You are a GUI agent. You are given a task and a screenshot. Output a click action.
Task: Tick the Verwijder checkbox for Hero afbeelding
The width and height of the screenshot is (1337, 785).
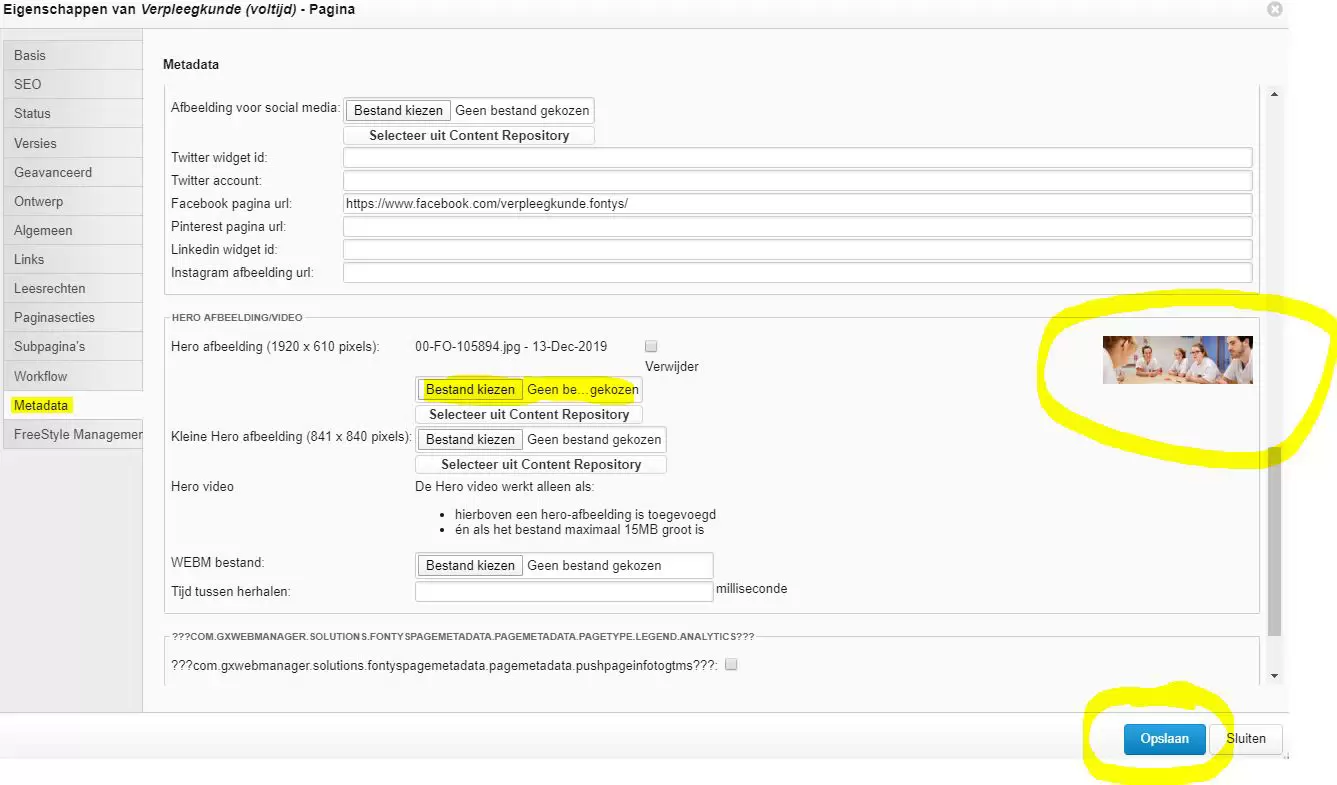pos(651,346)
